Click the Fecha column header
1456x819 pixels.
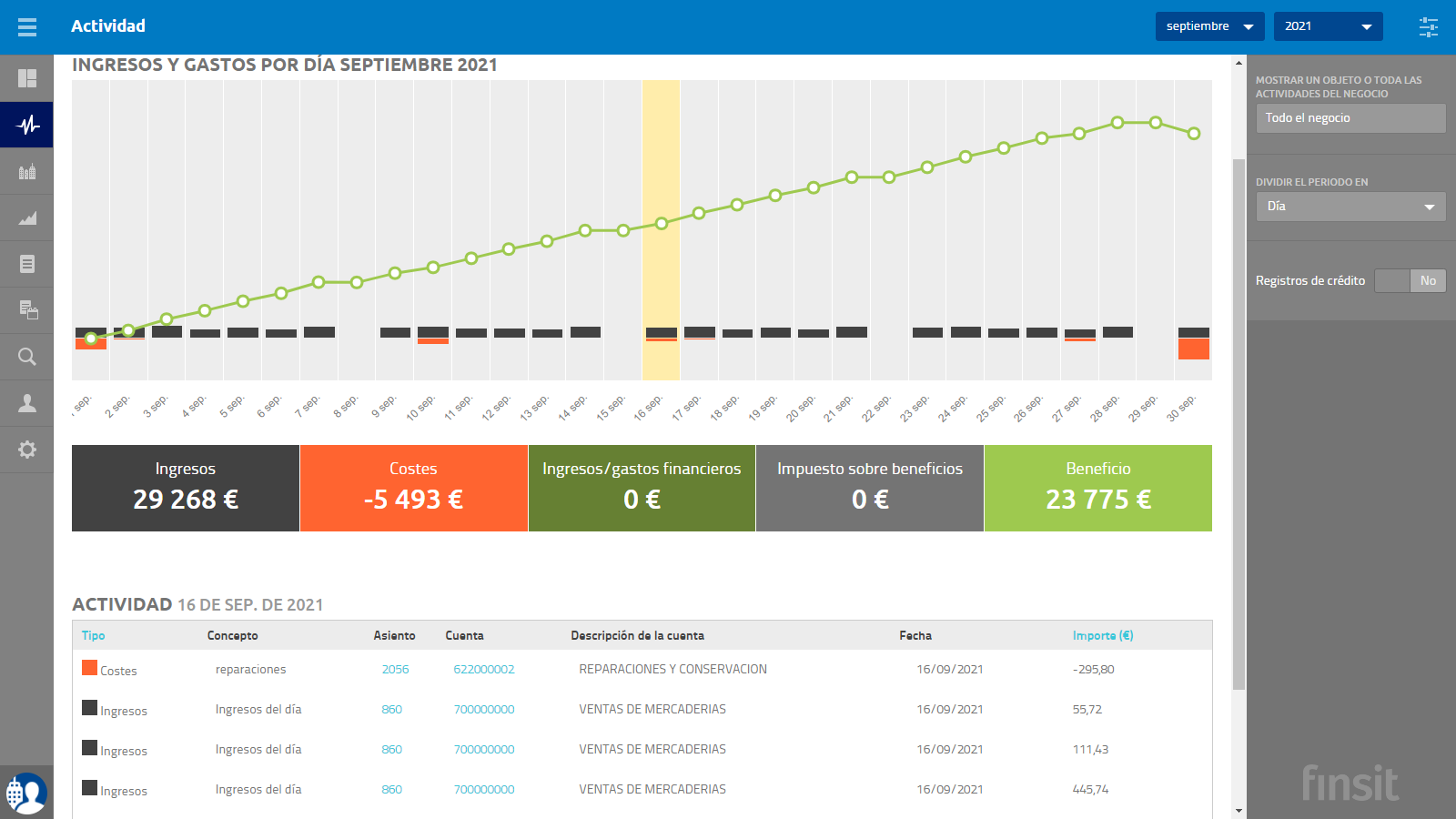coord(915,635)
